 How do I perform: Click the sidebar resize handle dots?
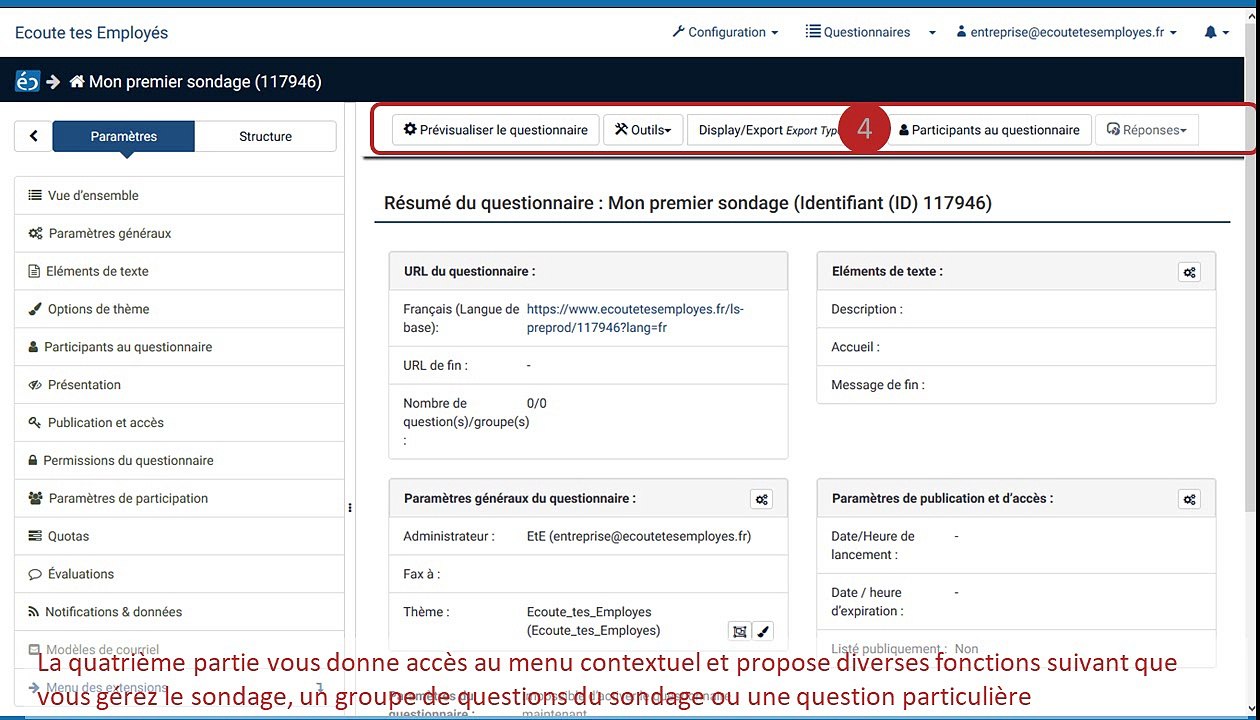coord(350,508)
